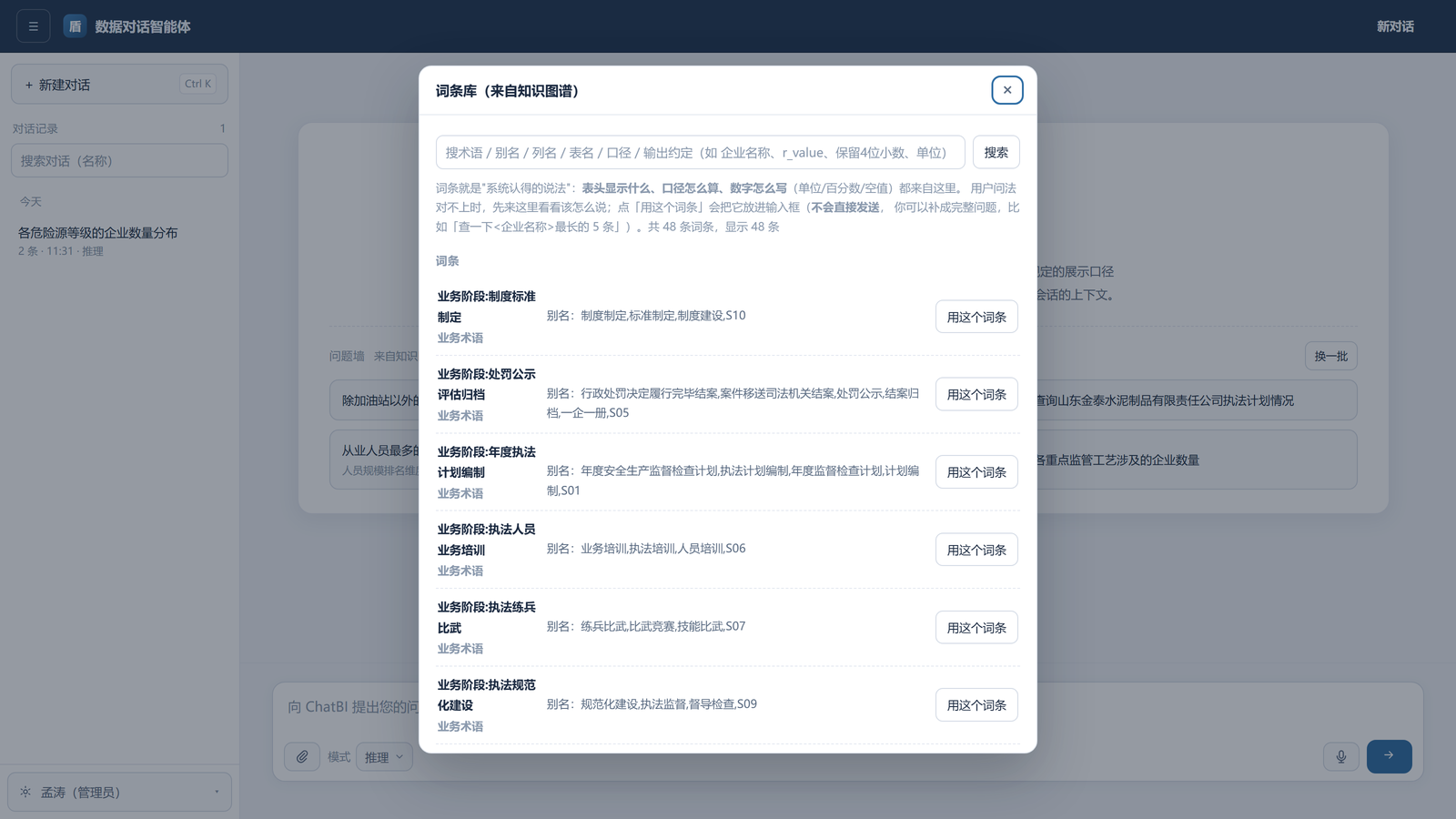Use the 业务阶段:处罚公示评估归档 term
This screenshot has width=1456, height=819.
pyautogui.click(x=976, y=394)
